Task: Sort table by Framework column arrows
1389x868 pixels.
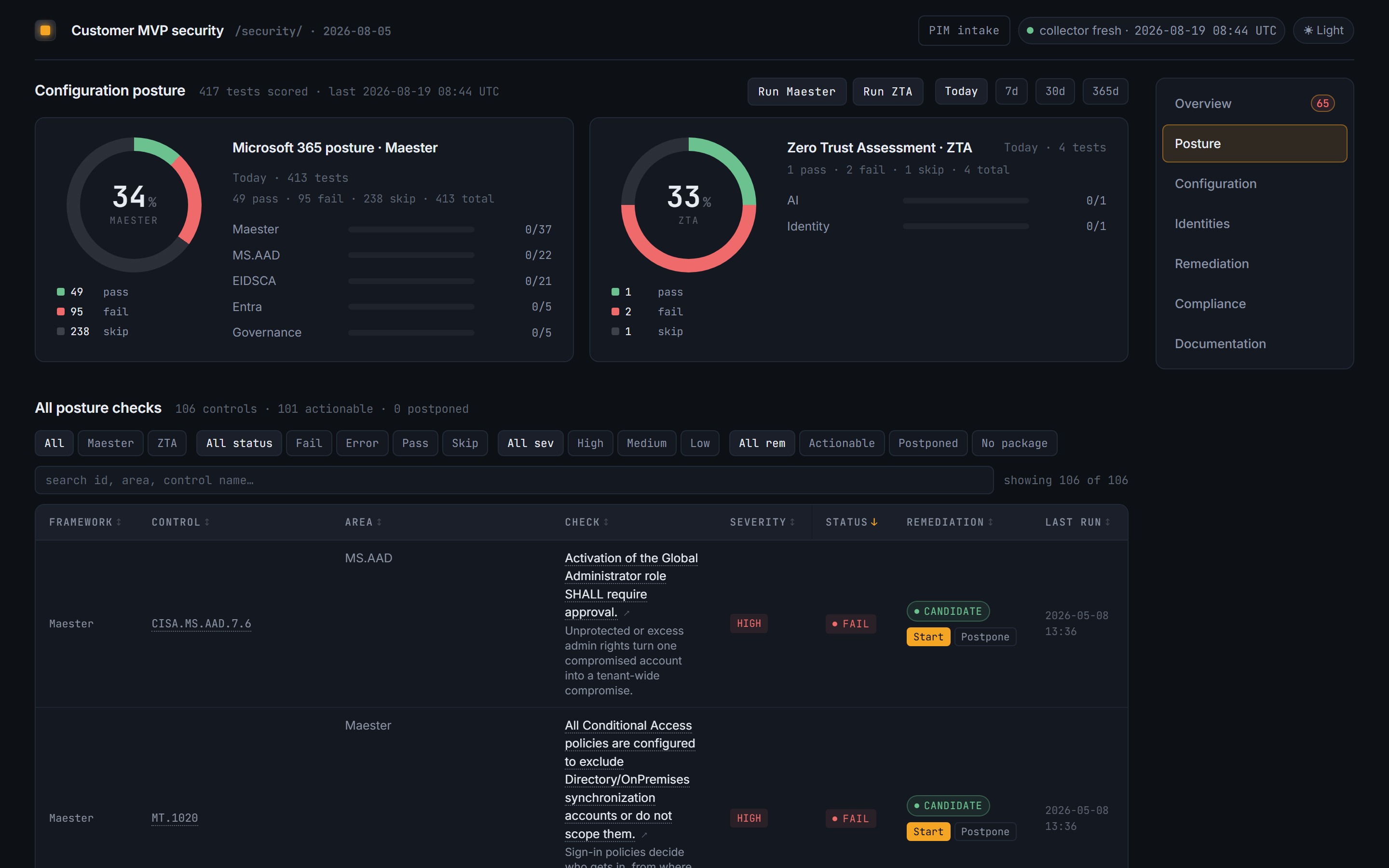Action: click(119, 522)
